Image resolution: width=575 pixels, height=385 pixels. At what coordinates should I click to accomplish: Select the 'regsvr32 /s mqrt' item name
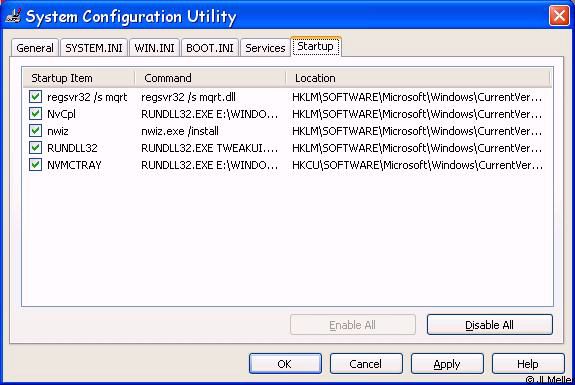point(87,97)
